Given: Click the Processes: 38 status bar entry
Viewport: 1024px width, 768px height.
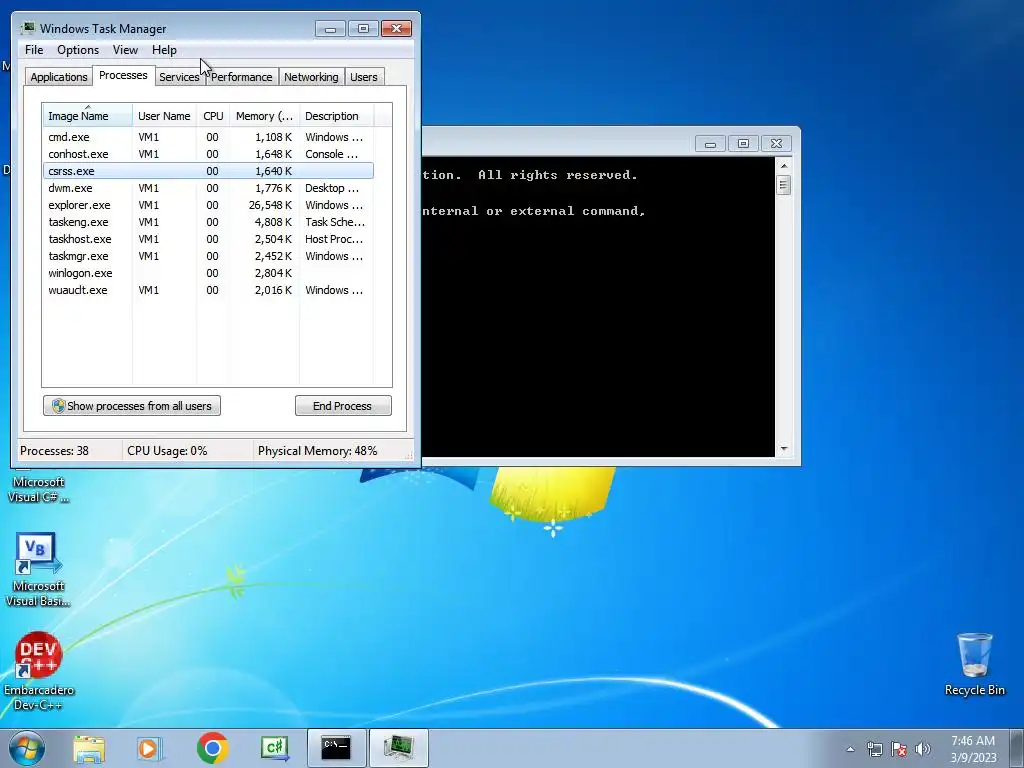Looking at the screenshot, I should point(54,451).
